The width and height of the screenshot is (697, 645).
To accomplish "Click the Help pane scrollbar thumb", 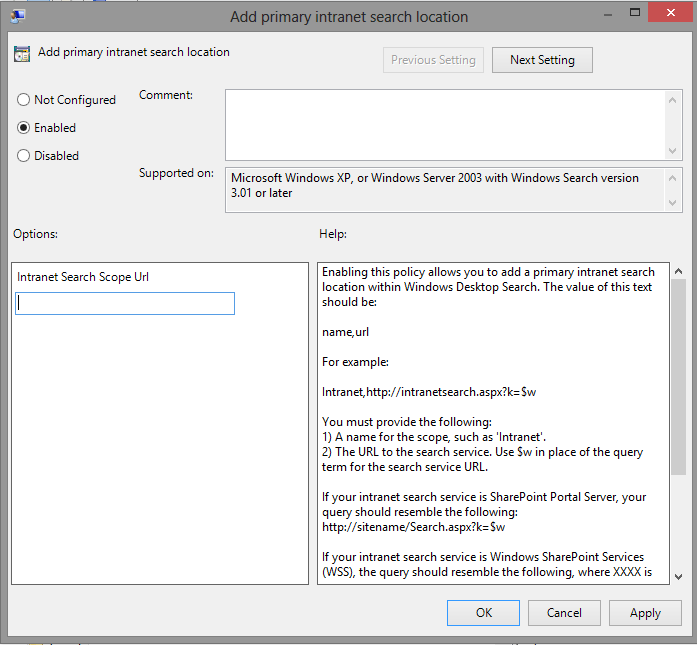I will 678,377.
